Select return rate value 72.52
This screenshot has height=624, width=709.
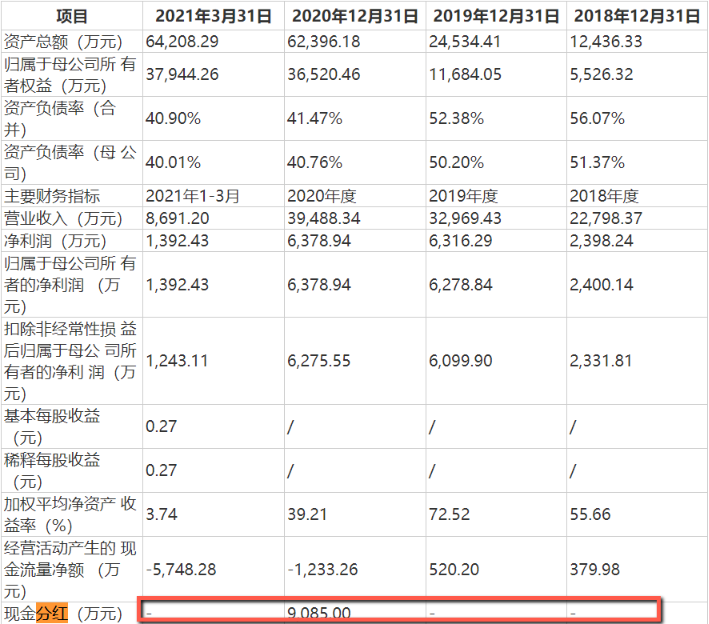pos(449,515)
